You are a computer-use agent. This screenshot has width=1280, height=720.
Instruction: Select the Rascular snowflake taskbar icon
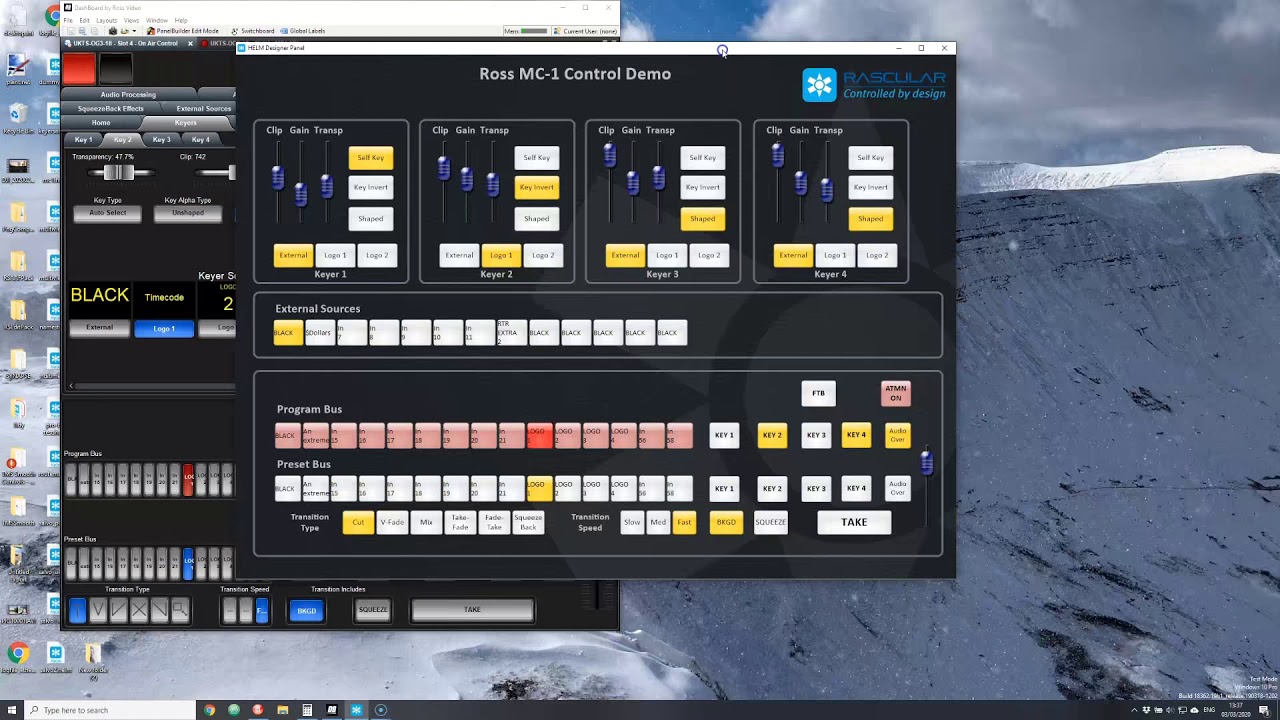coord(356,710)
